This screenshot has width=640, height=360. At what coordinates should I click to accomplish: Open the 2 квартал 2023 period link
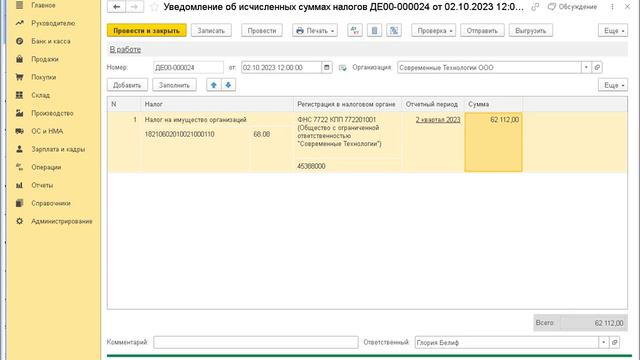(x=438, y=120)
